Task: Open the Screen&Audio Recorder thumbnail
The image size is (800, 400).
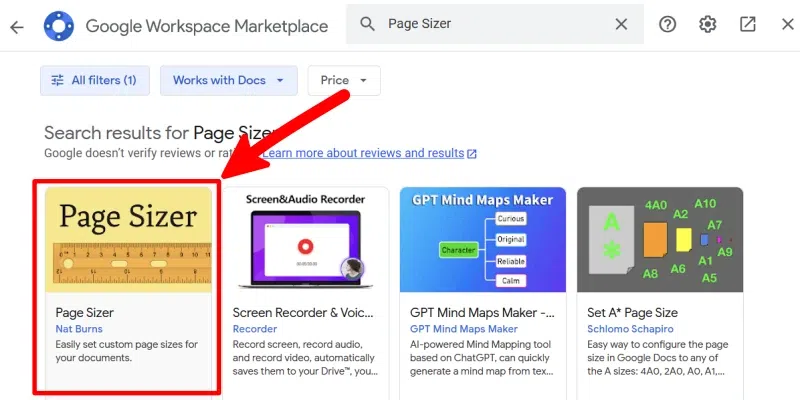Action: [x=306, y=239]
